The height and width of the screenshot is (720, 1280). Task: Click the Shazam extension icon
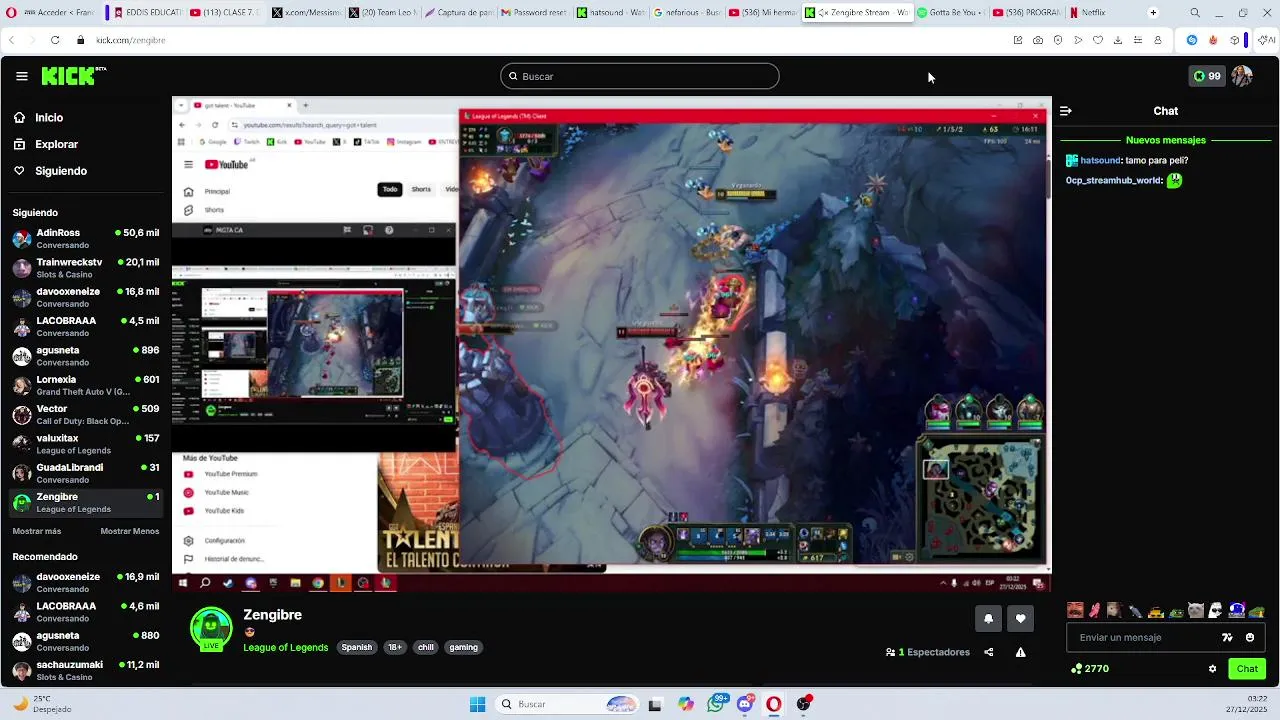coord(1192,40)
